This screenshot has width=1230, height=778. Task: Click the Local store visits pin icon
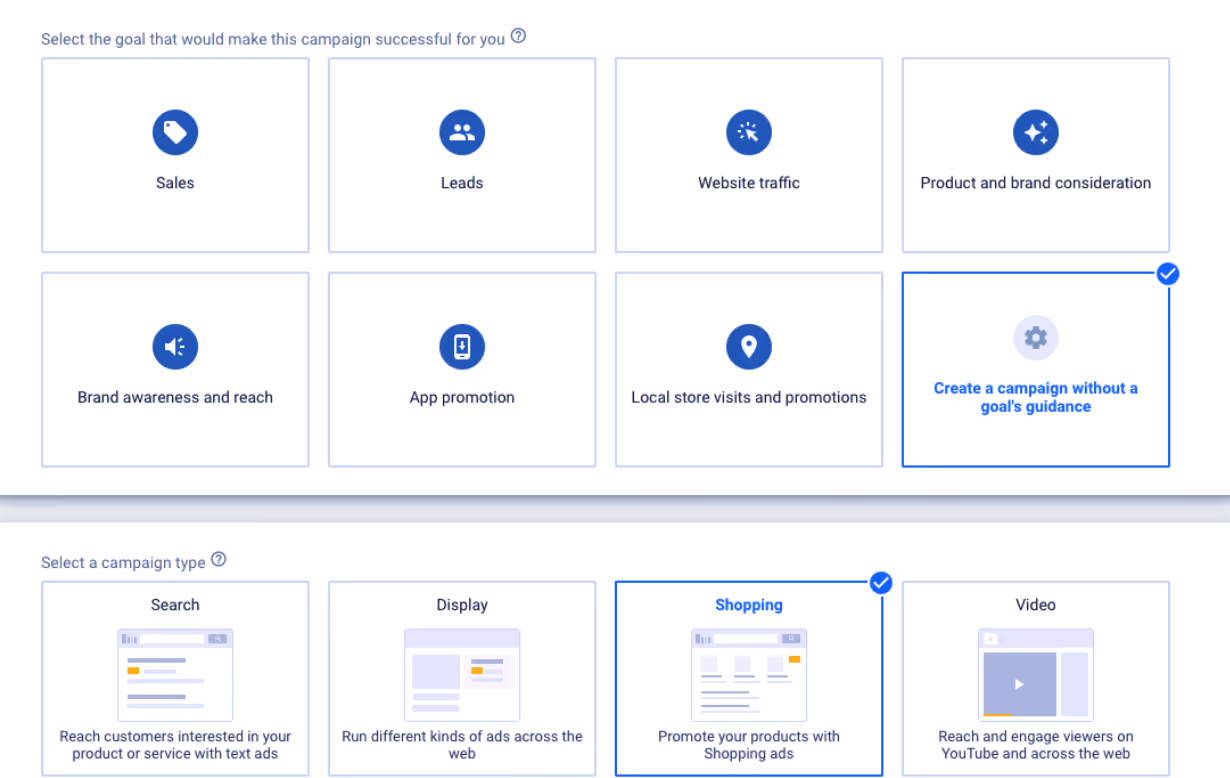[x=749, y=347]
